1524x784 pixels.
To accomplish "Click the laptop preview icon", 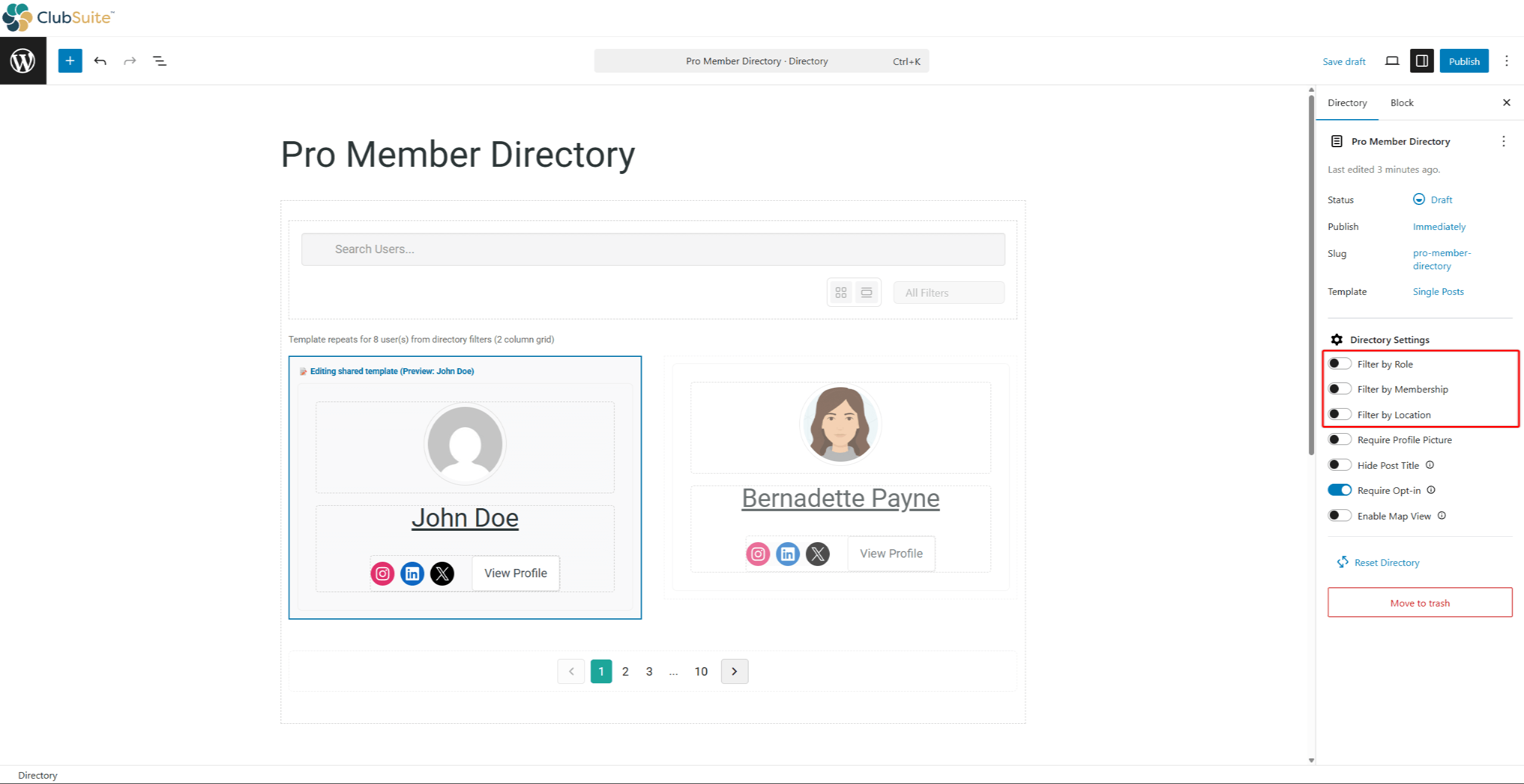I will tap(1392, 61).
